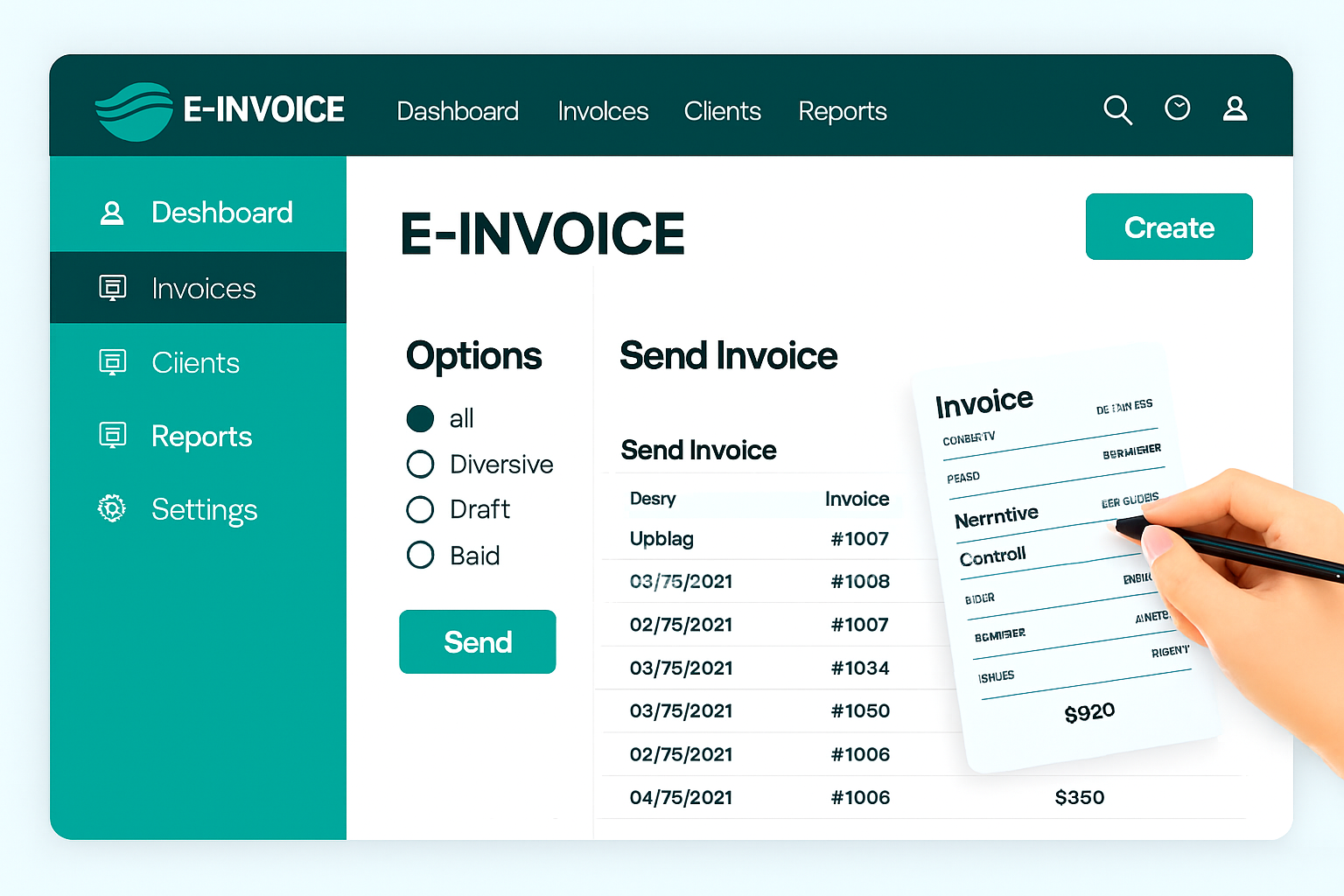Viewport: 1344px width, 896px height.
Task: Click the clock icon in top navigation
Action: point(1177,108)
